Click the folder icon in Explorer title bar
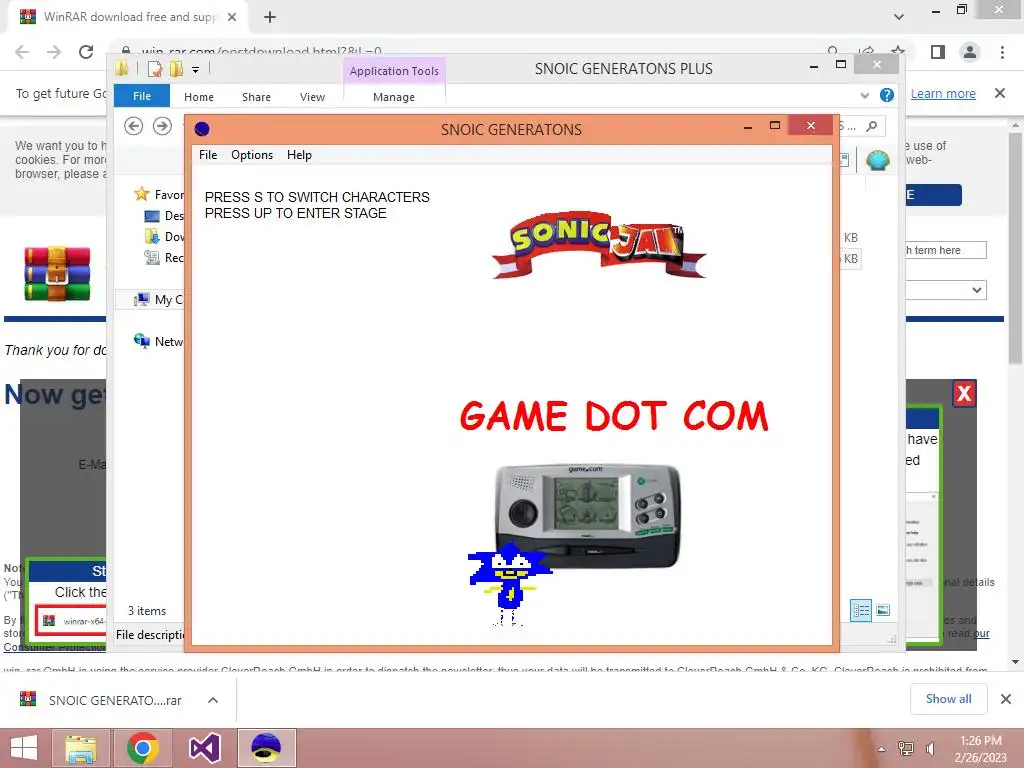The width and height of the screenshot is (1024, 768). tap(121, 69)
